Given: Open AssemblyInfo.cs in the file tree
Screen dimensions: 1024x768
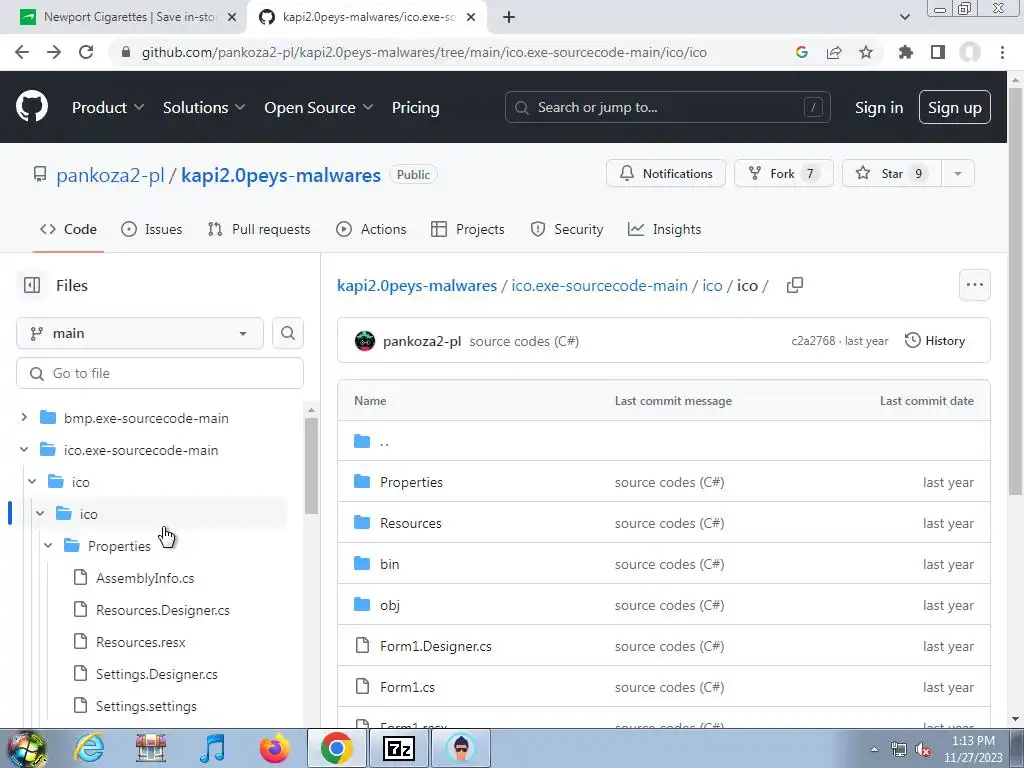Looking at the screenshot, I should pos(144,578).
